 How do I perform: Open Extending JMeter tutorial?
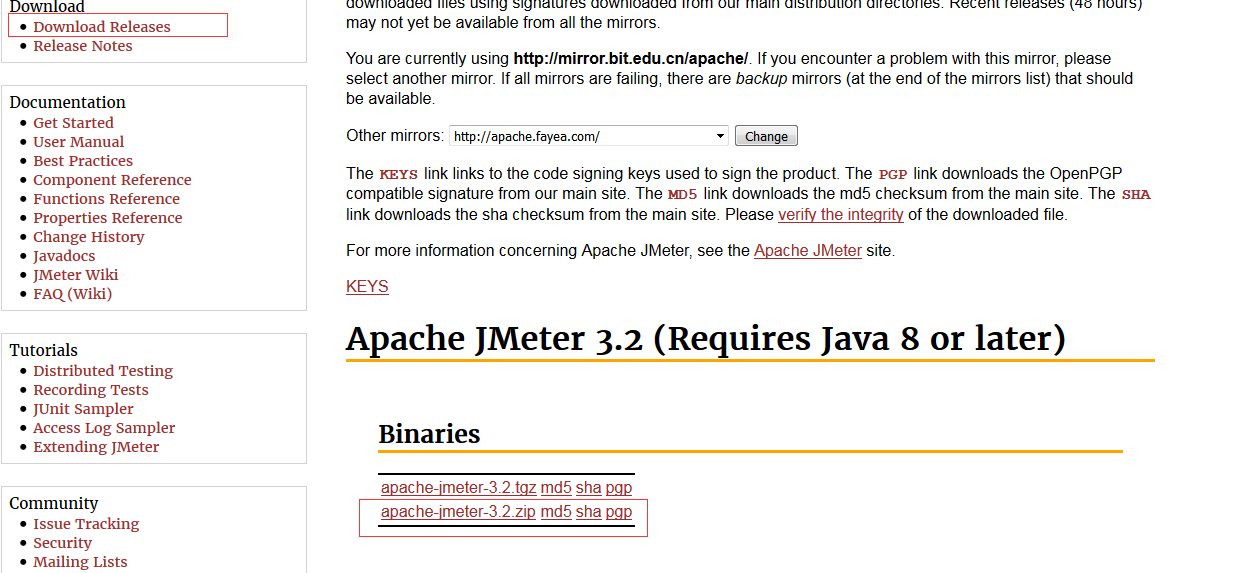96,447
